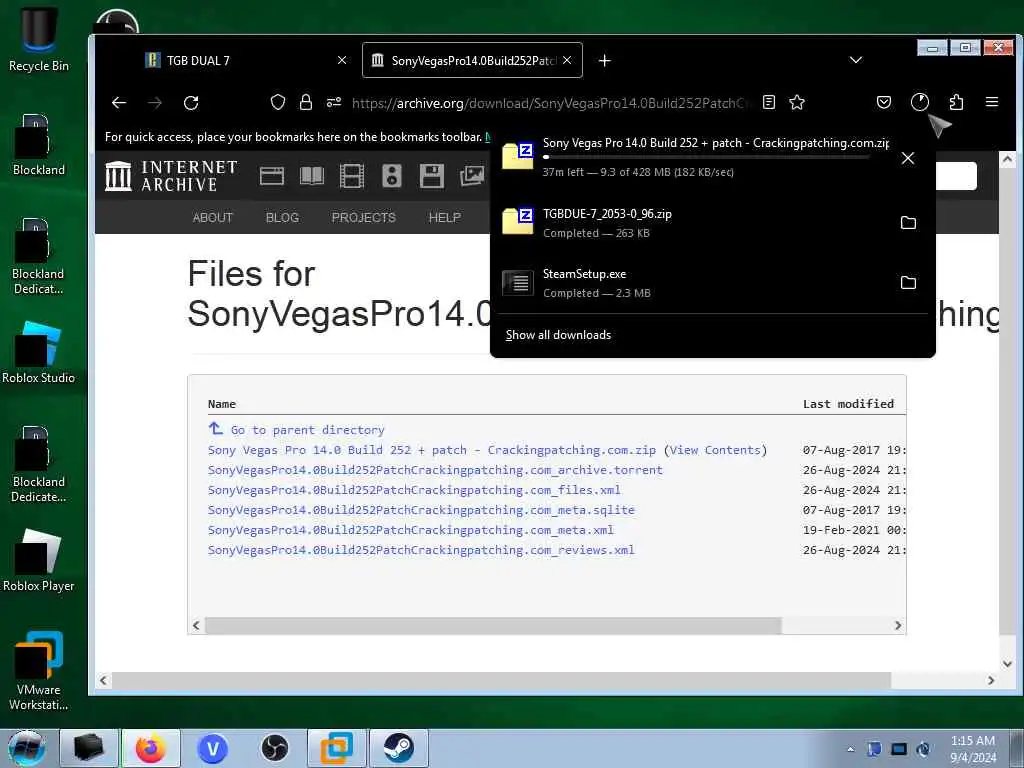Click the Sony Vegas Pro download progress bar
Image resolution: width=1024 pixels, height=768 pixels.
706,157
